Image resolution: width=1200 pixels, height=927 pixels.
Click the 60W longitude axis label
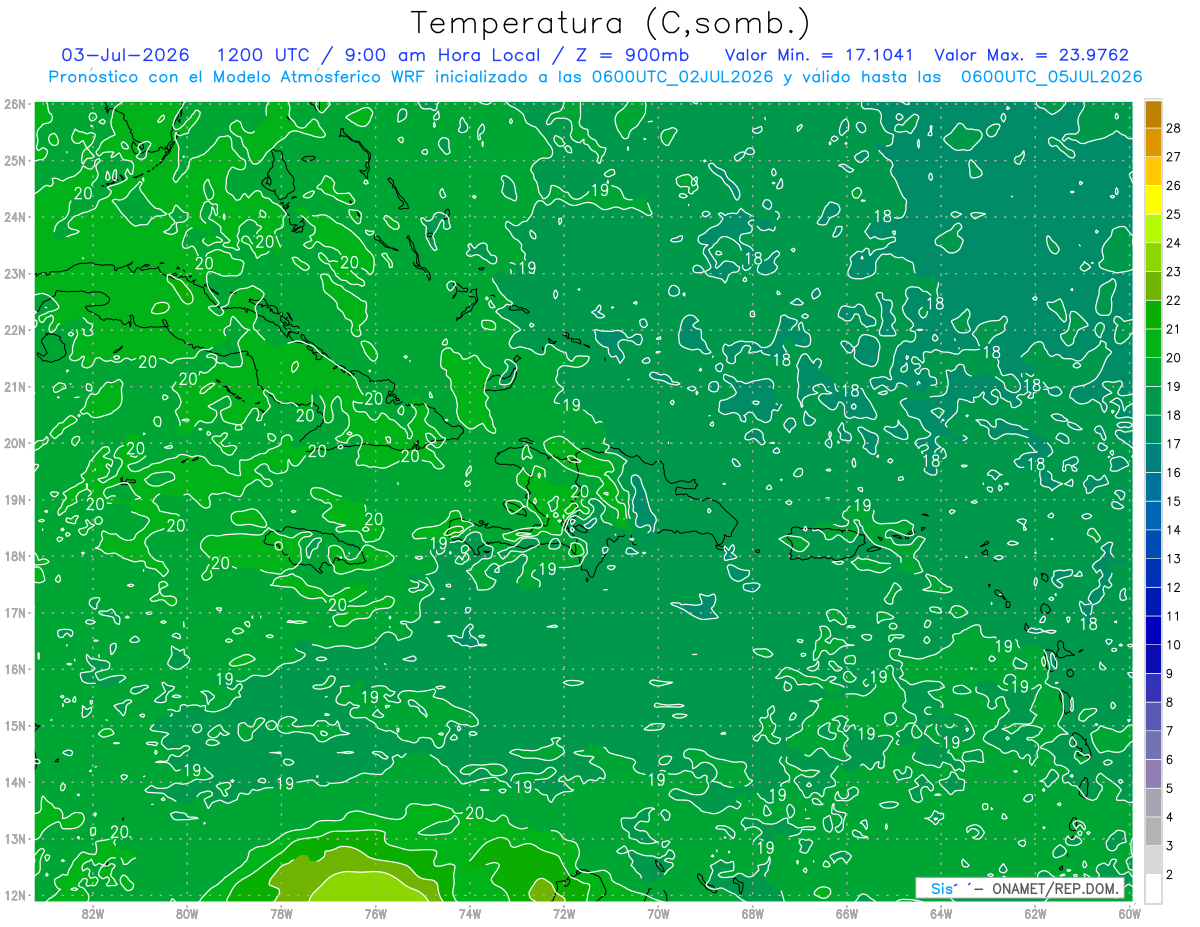(1129, 913)
